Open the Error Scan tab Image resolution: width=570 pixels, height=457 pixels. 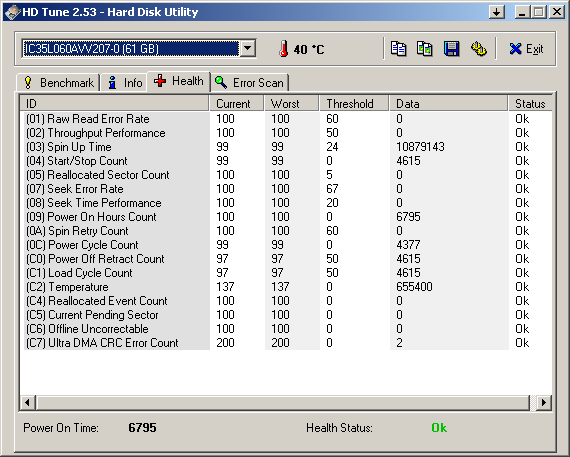(x=249, y=83)
